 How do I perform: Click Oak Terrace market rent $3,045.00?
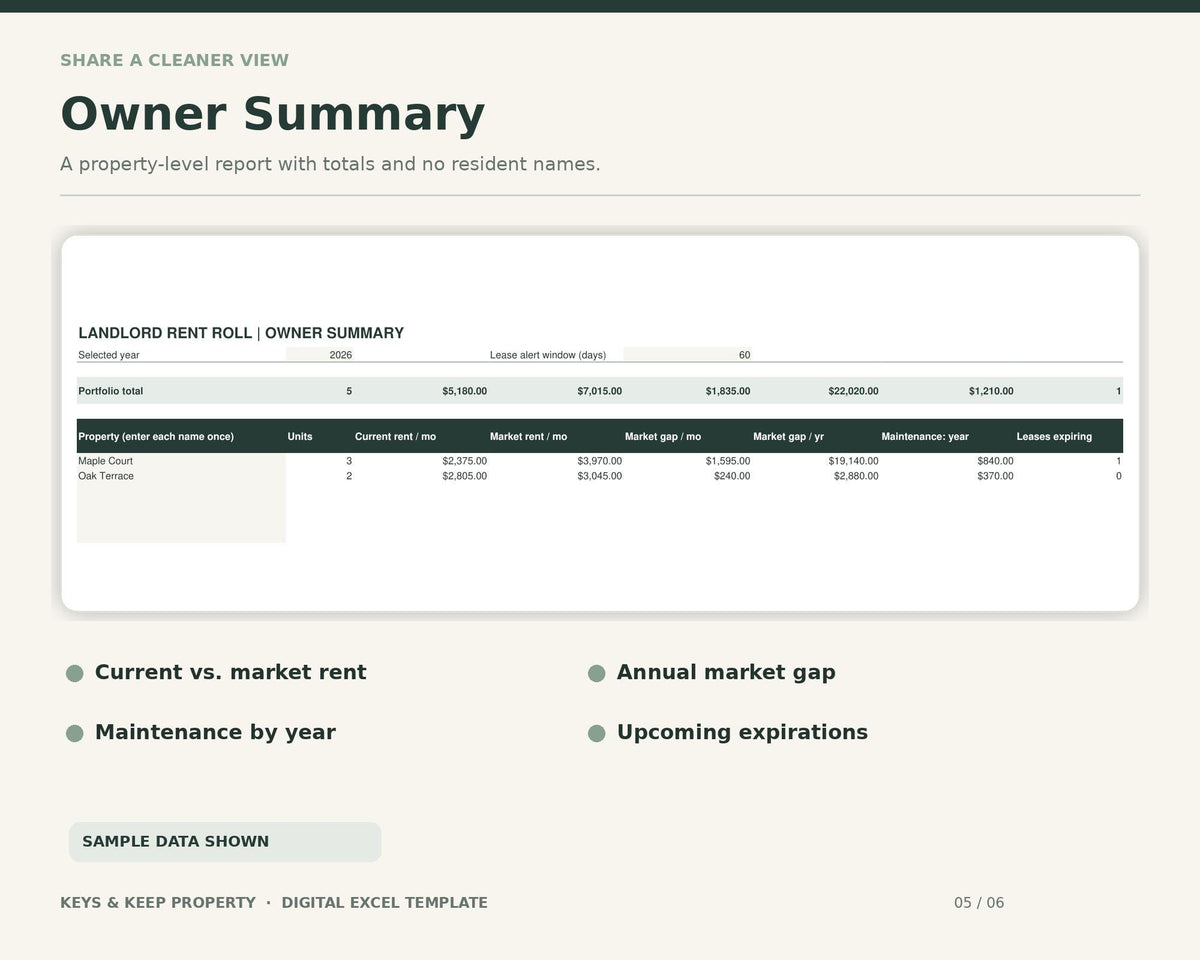pos(599,476)
